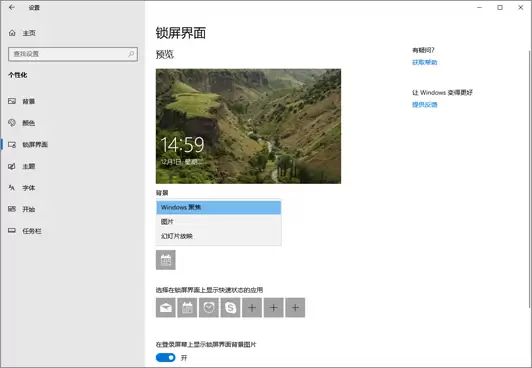Add app with middle plus tile
Image resolution: width=532 pixels, height=368 pixels.
[273, 308]
